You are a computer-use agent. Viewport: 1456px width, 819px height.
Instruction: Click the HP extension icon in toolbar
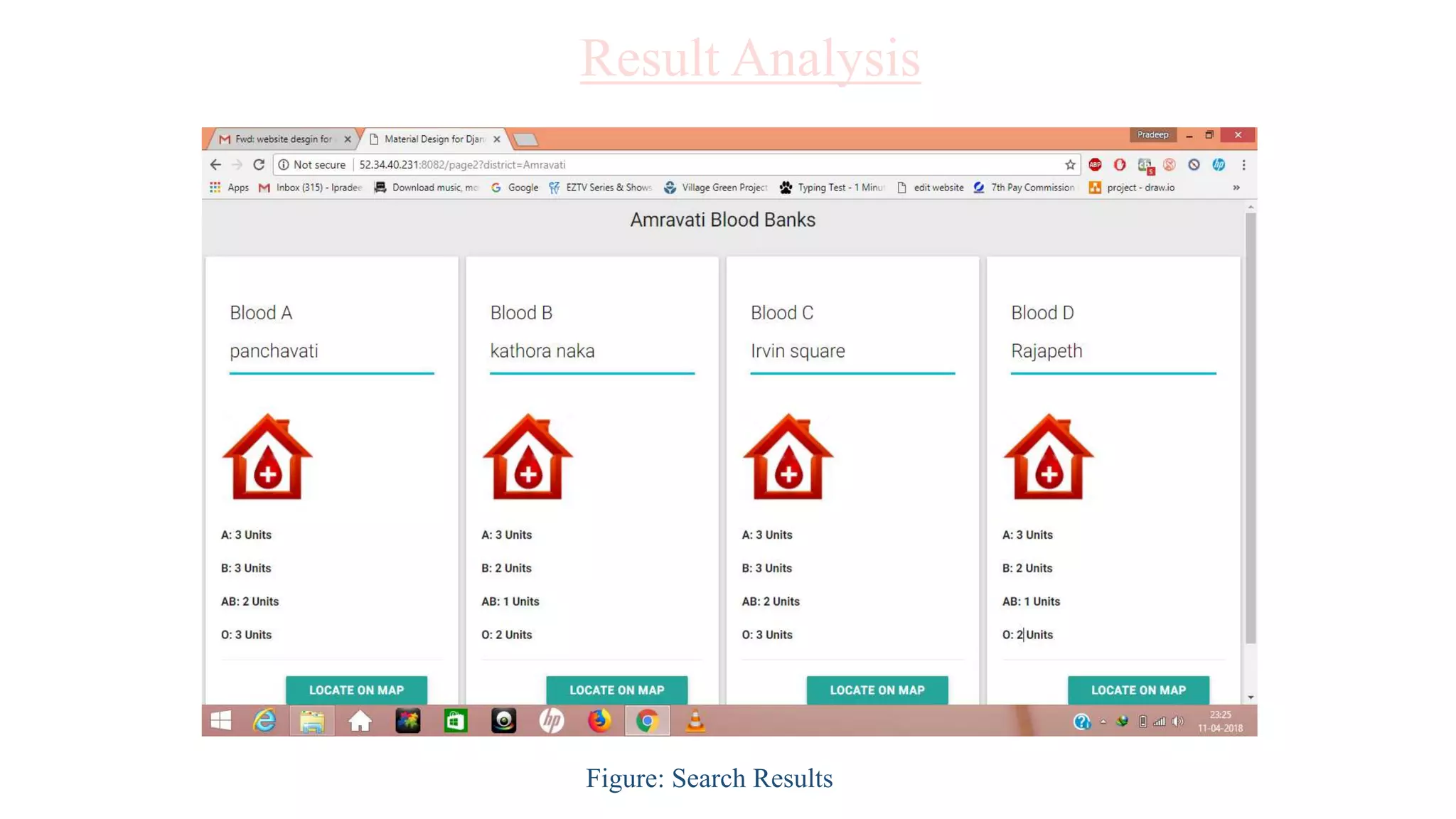point(1219,165)
